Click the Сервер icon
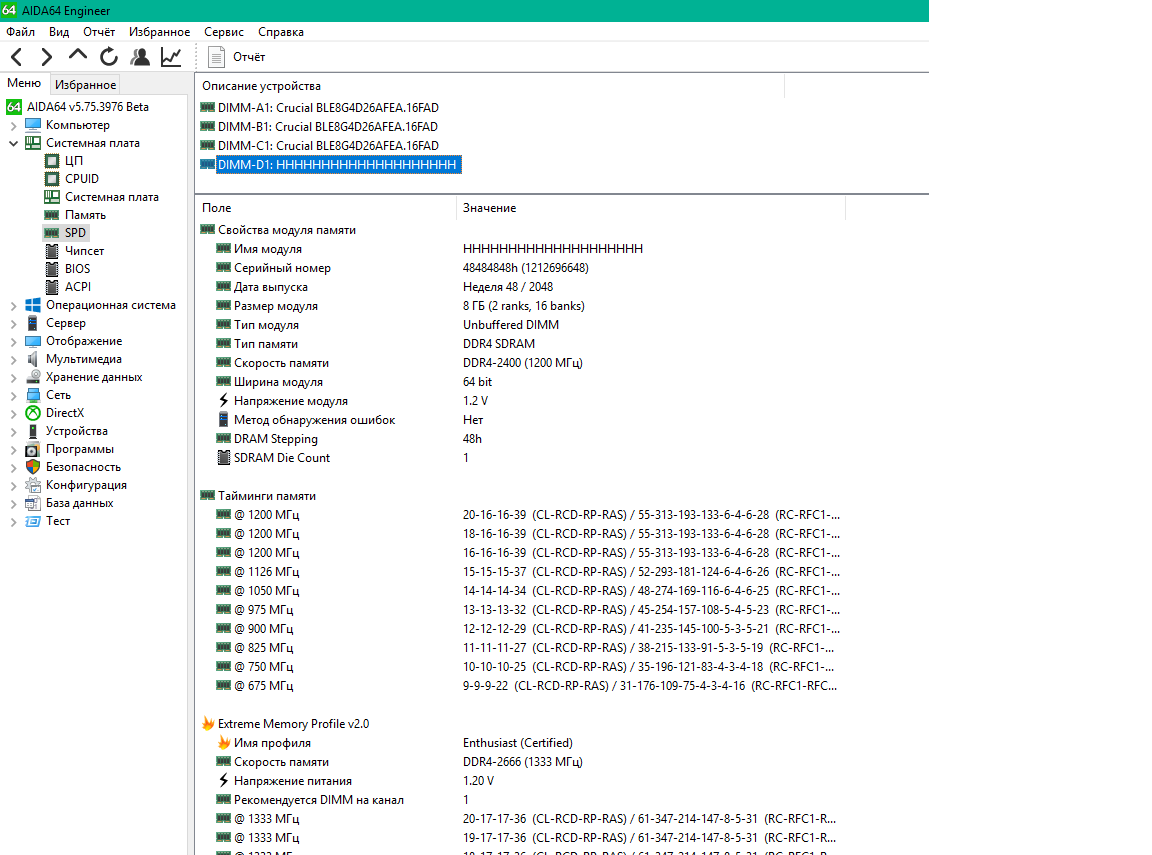1152x855 pixels. click(33, 323)
